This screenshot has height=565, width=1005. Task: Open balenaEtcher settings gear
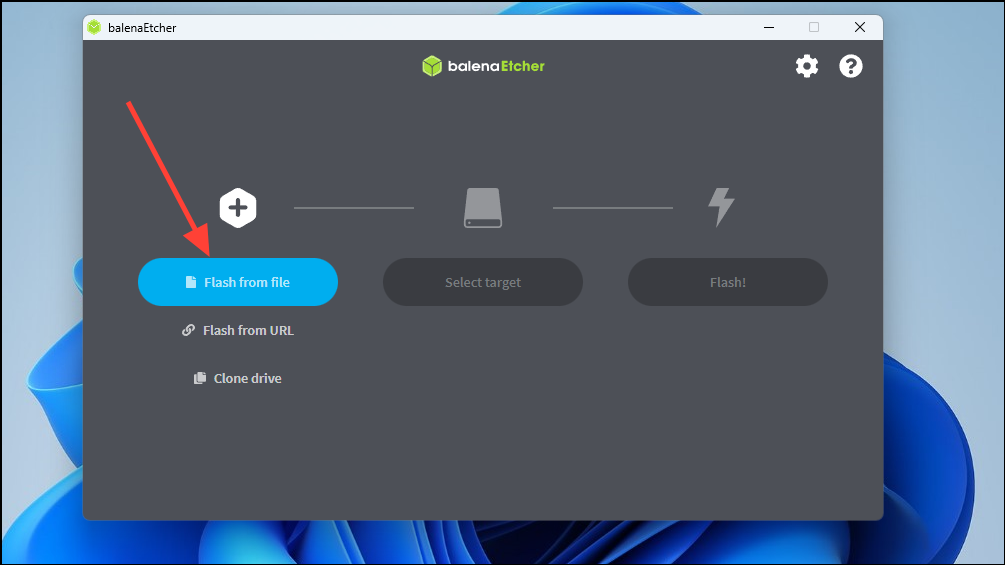807,66
